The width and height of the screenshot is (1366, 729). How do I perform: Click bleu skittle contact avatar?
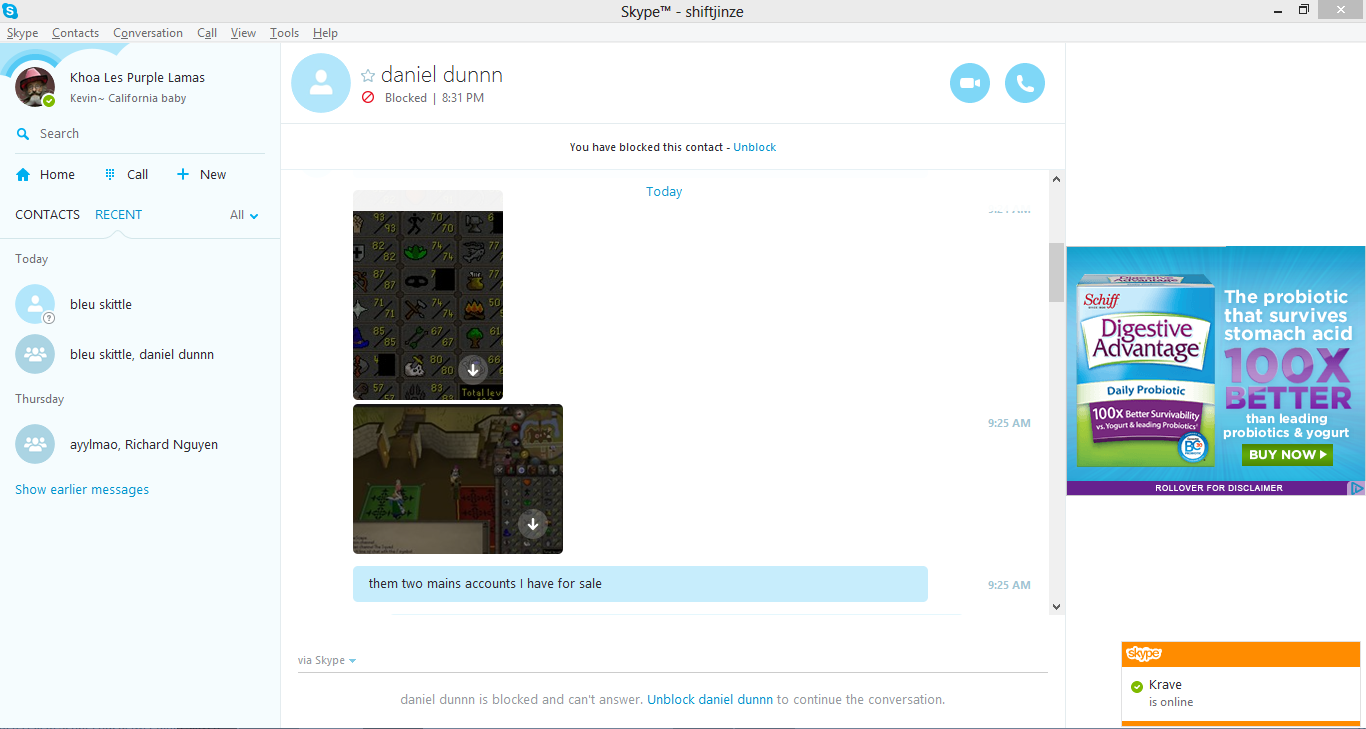click(x=35, y=304)
